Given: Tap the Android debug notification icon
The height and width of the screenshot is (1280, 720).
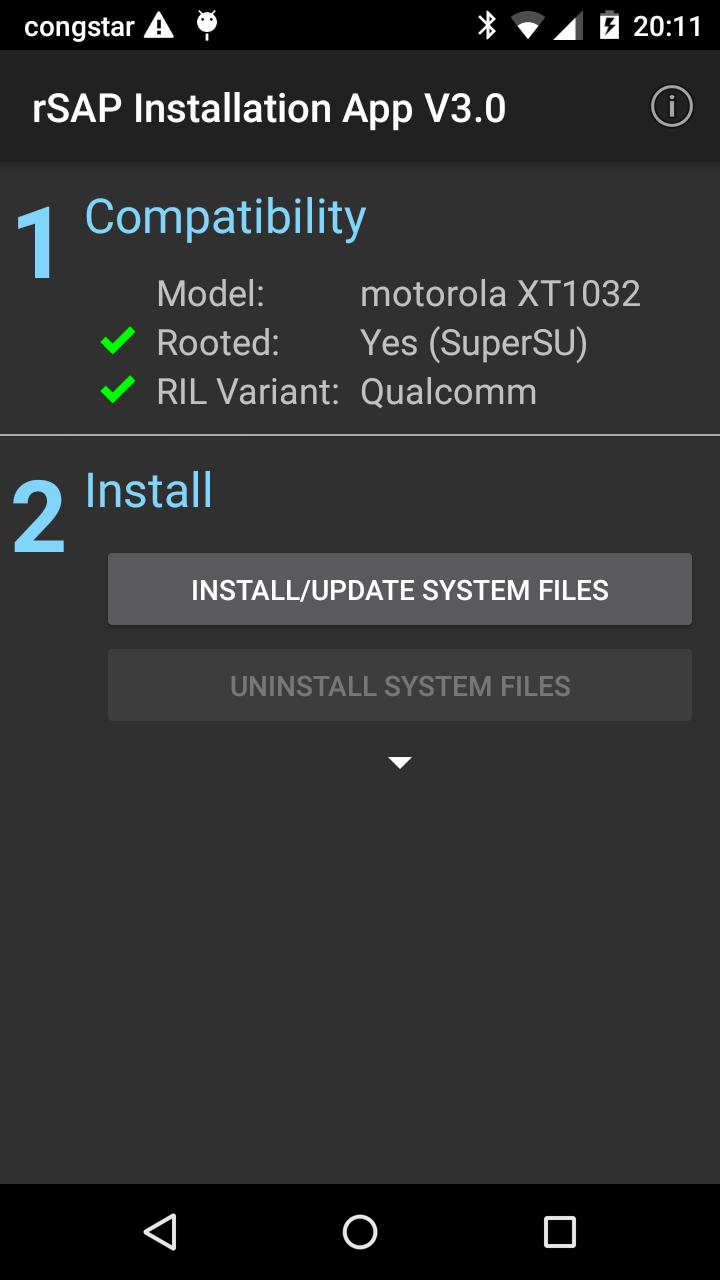Looking at the screenshot, I should click(207, 24).
